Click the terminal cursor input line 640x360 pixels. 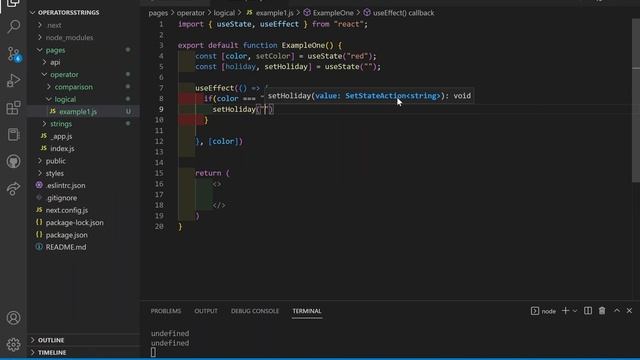(153, 352)
